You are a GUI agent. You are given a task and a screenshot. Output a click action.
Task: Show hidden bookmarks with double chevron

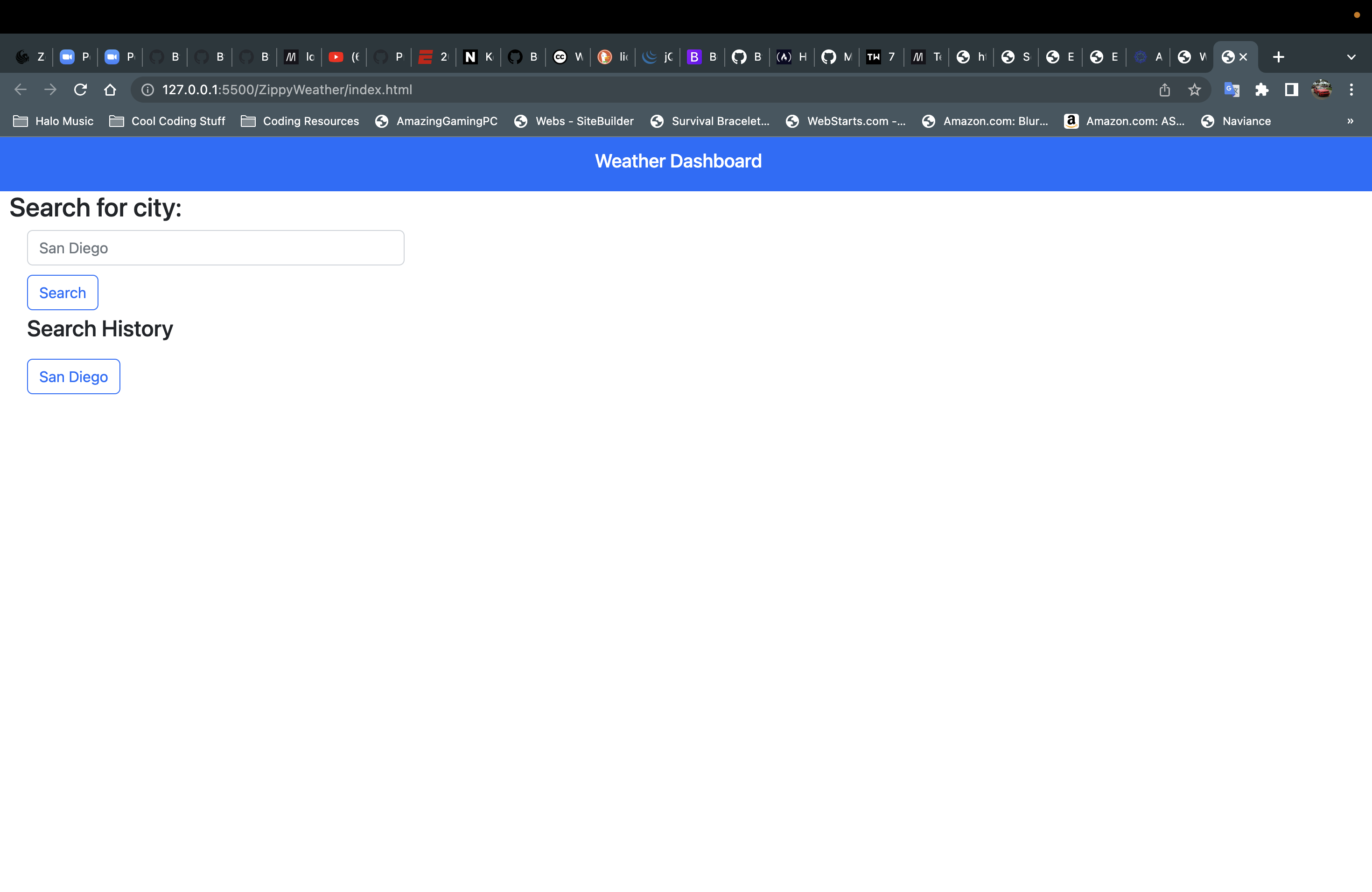(x=1350, y=121)
